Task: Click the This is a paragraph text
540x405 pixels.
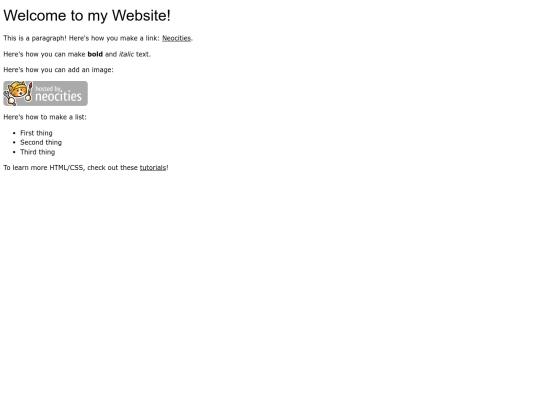Action: [35, 38]
